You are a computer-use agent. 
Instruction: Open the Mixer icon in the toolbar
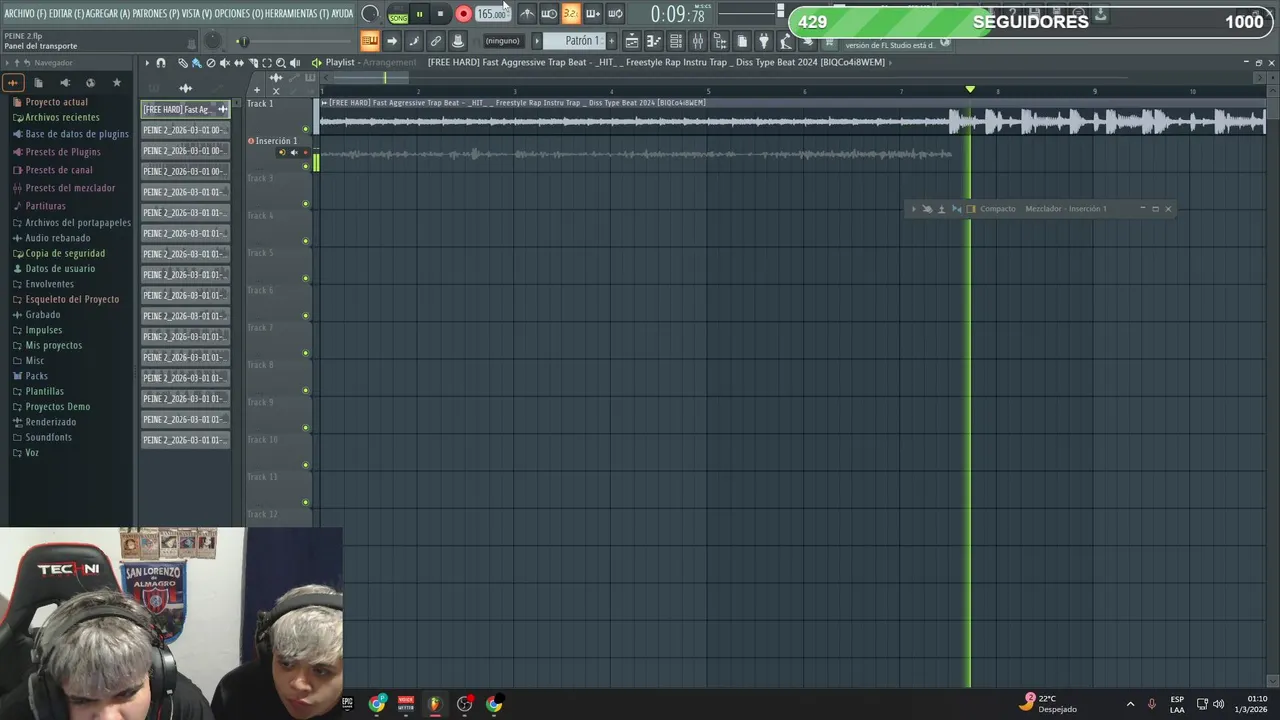[x=698, y=41]
